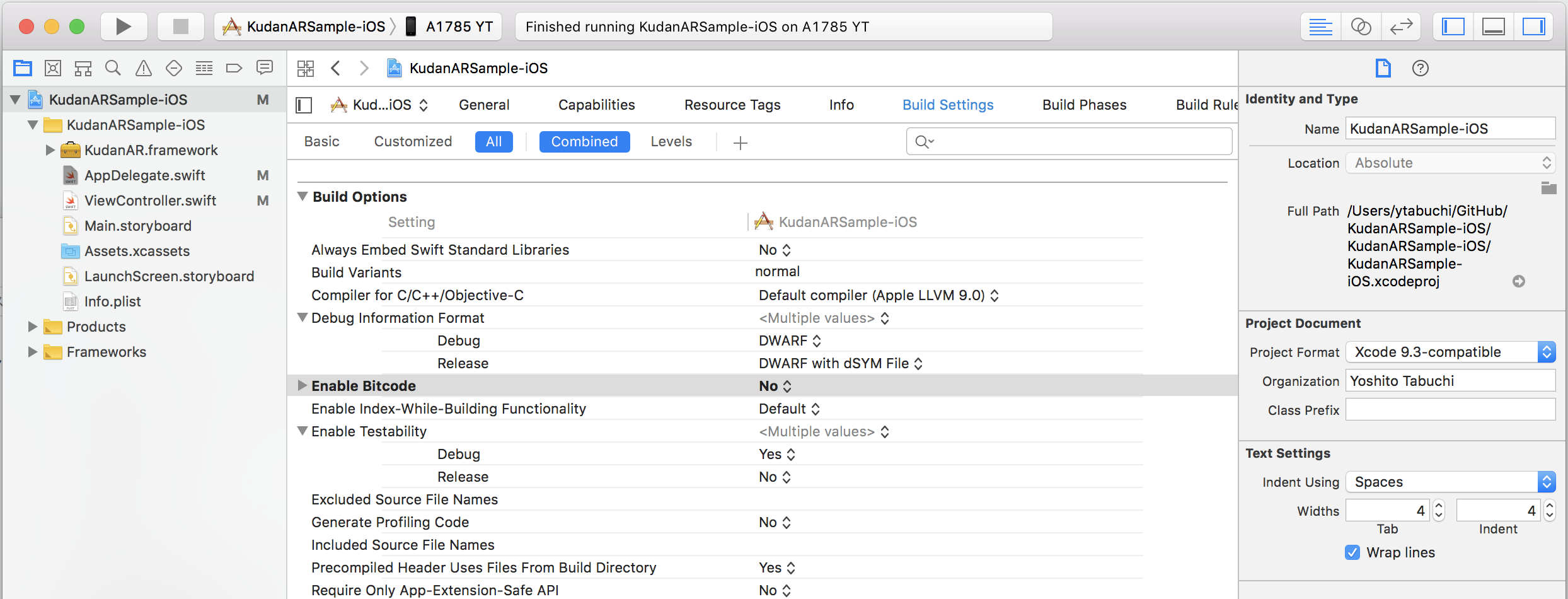Open the Debug navigator
Screen dimensions: 1568x599
point(204,68)
